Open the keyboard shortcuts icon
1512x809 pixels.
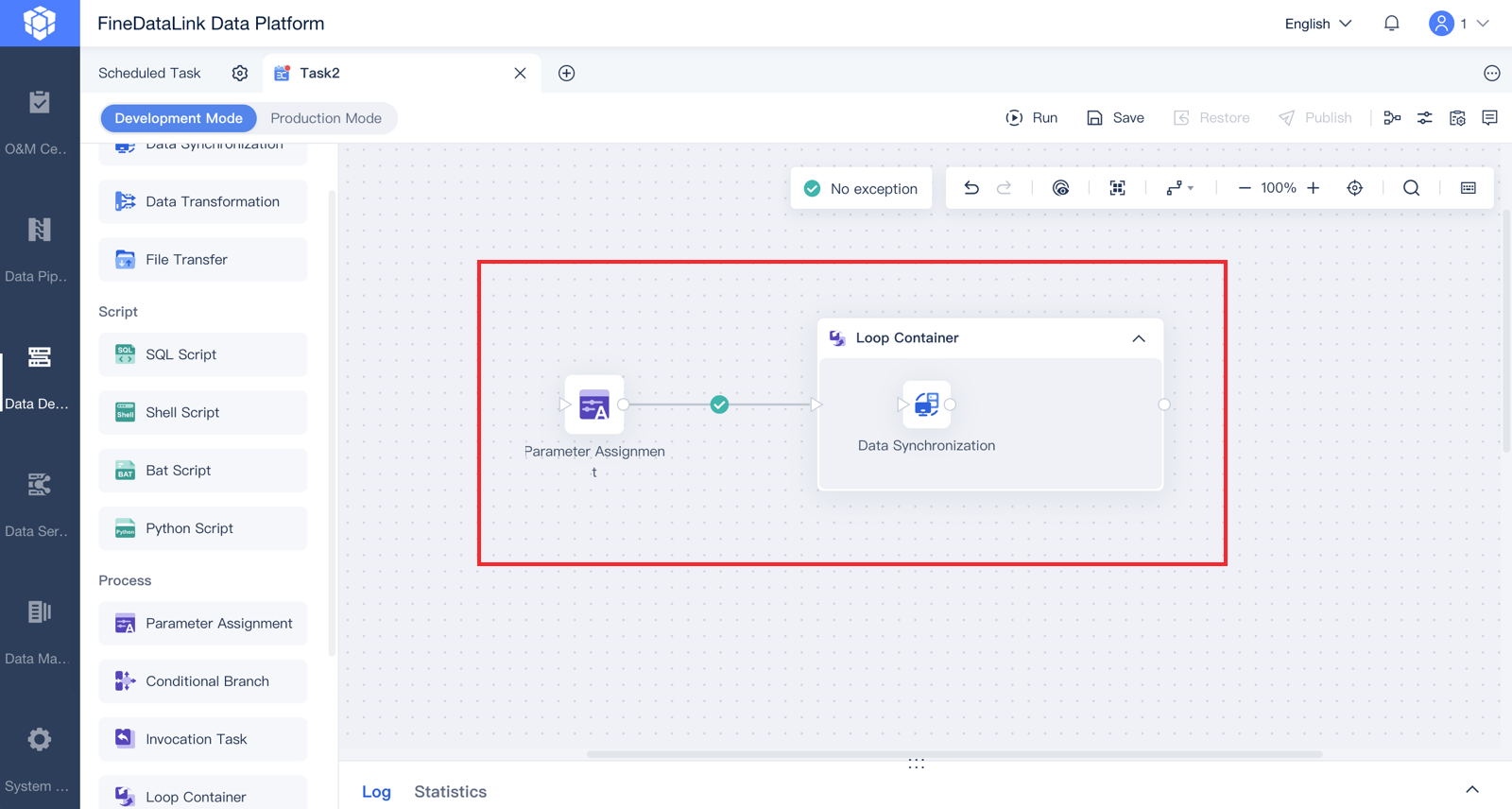point(1469,188)
